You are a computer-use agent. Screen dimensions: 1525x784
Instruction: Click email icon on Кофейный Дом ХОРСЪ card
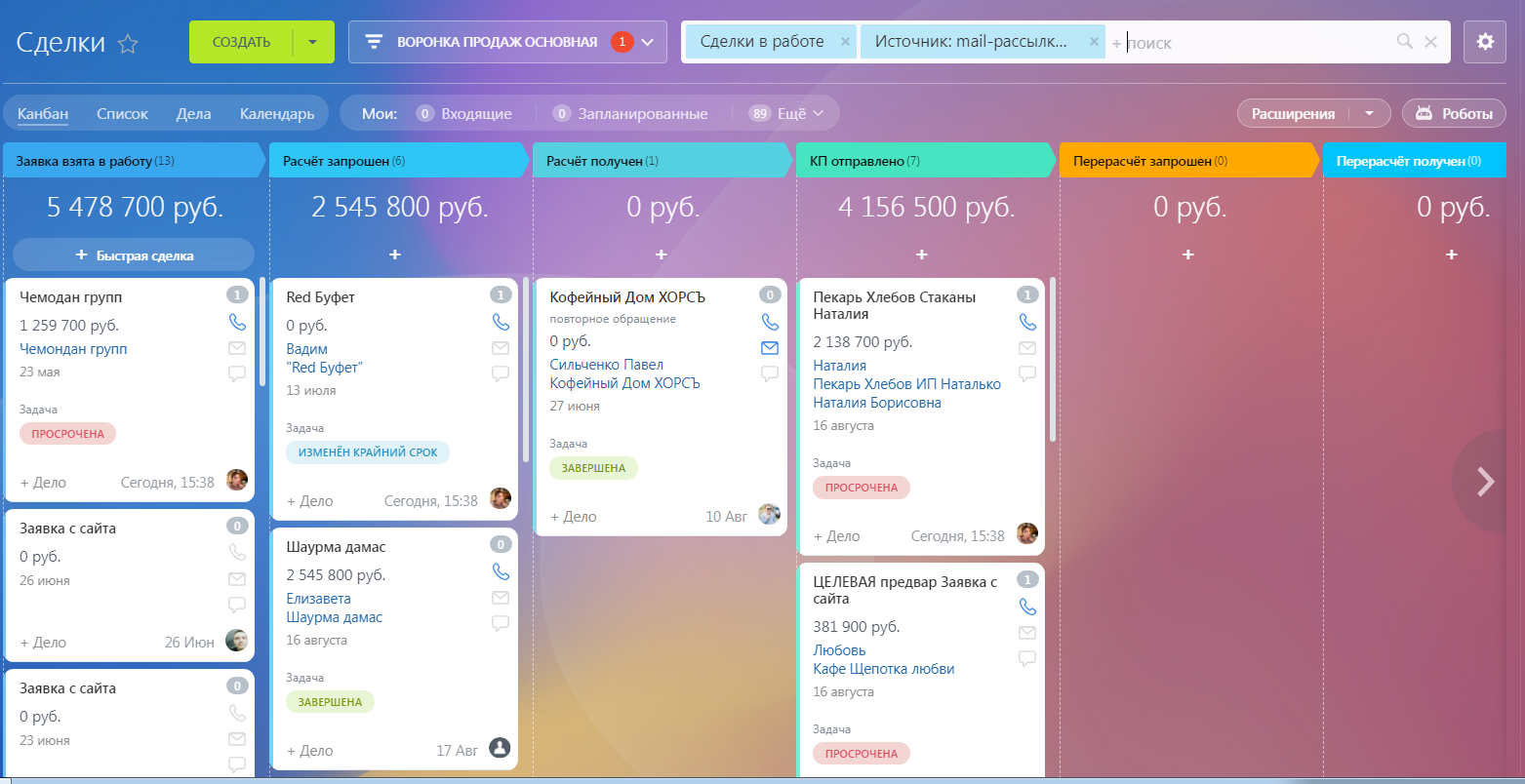[770, 348]
